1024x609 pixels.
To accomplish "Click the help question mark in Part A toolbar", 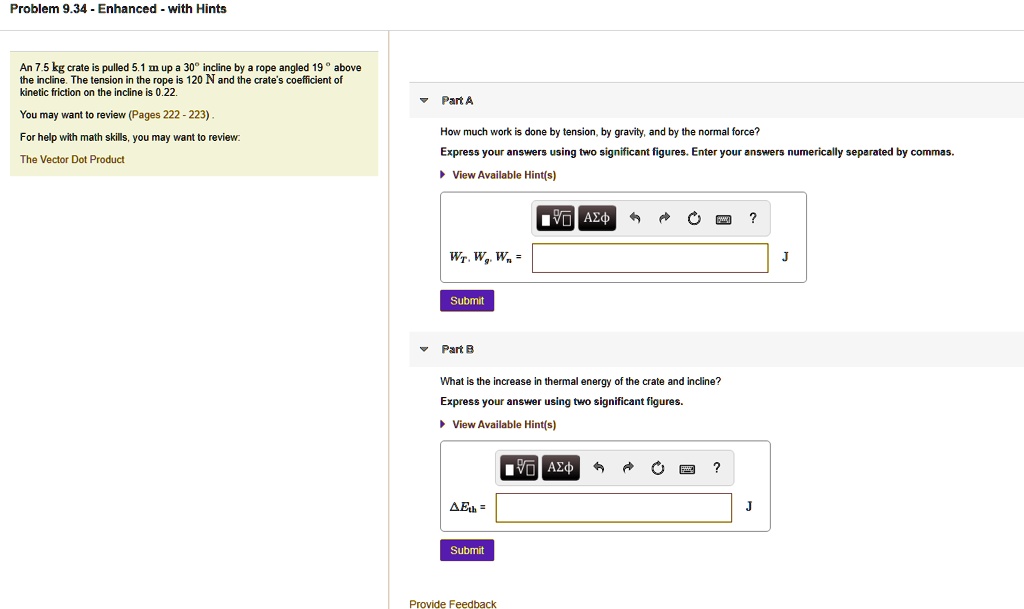I will coord(753,218).
